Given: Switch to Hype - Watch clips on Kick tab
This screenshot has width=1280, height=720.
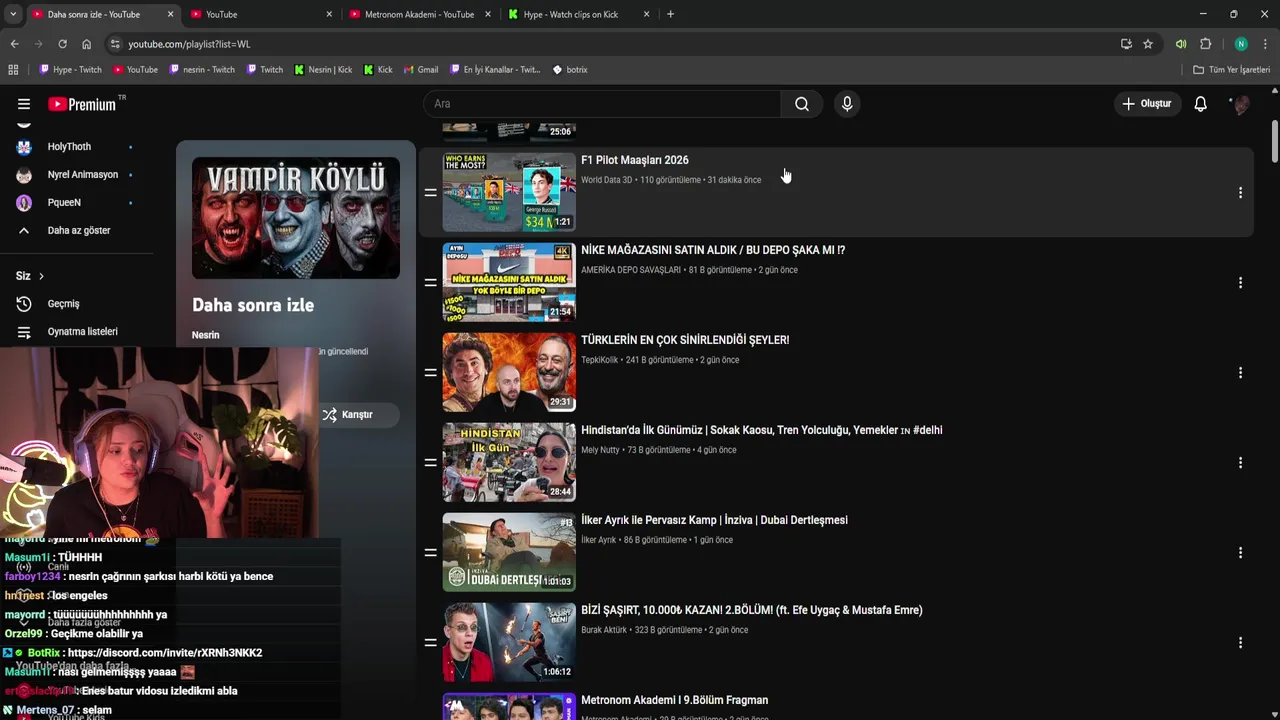Looking at the screenshot, I should pyautogui.click(x=577, y=14).
